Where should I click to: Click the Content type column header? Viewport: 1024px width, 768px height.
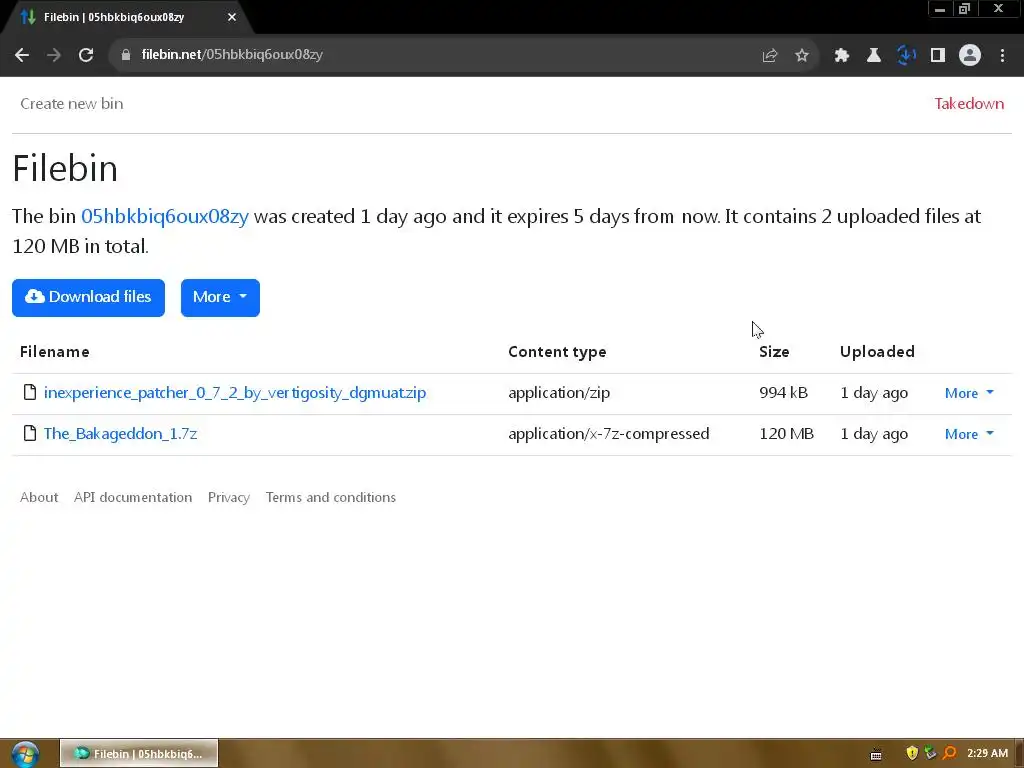557,352
